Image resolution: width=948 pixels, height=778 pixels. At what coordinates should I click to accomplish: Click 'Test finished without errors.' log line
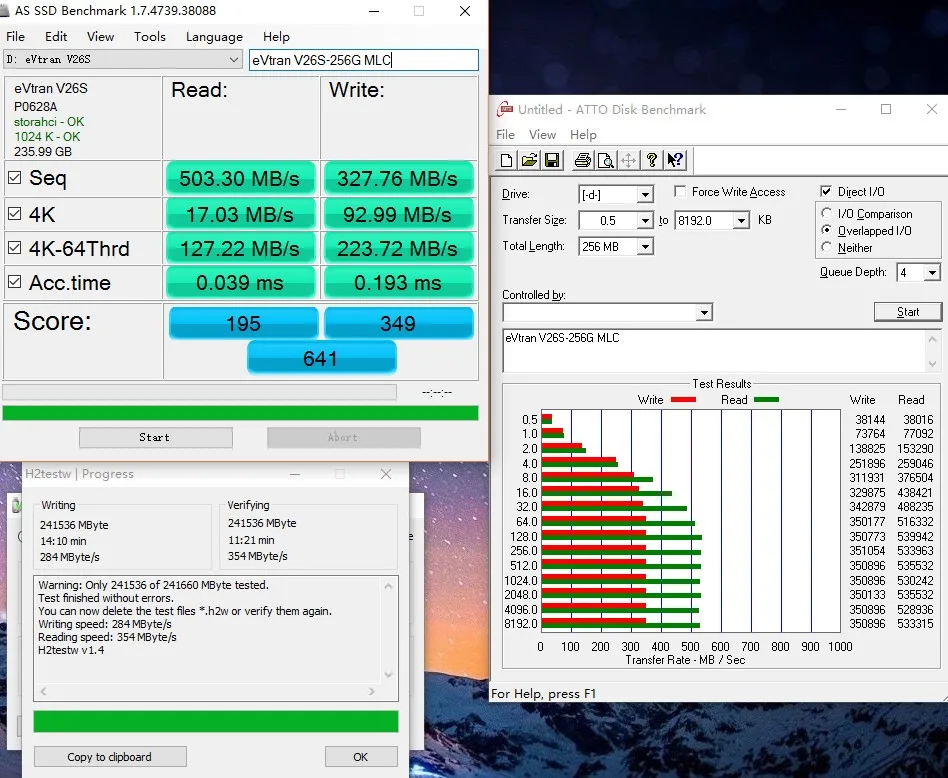[x=106, y=598]
